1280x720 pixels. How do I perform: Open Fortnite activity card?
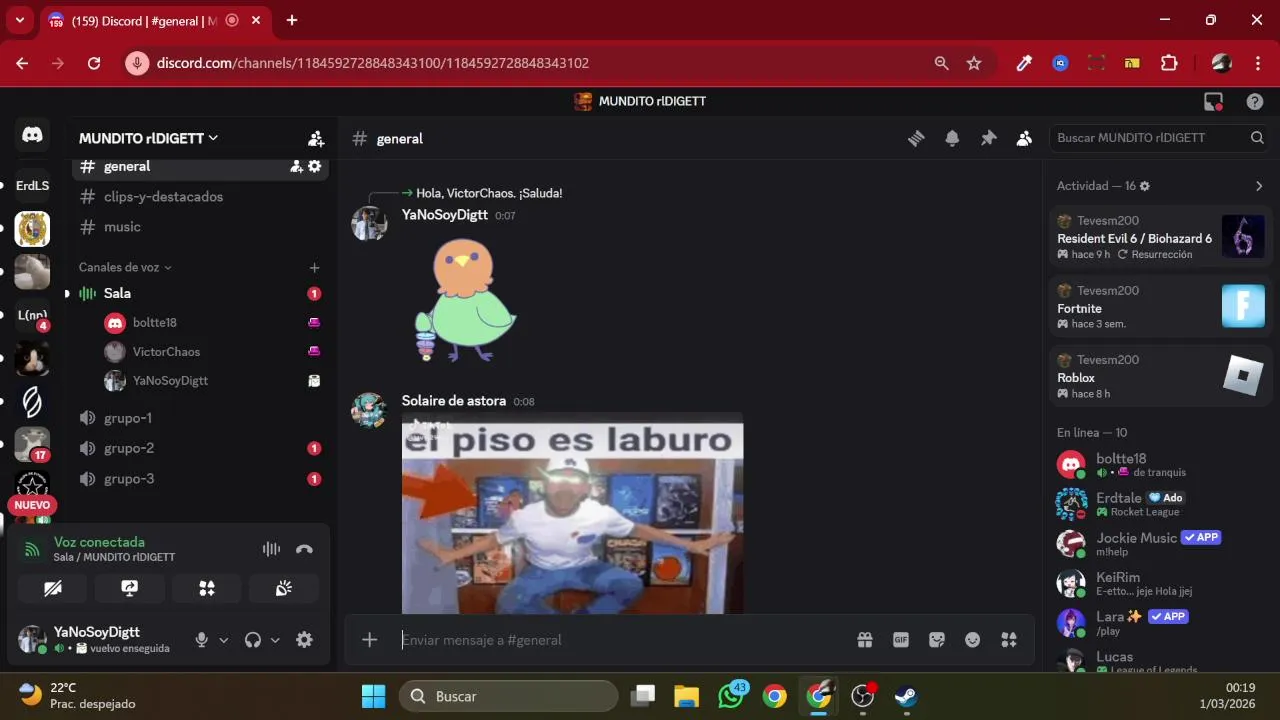pos(1160,307)
